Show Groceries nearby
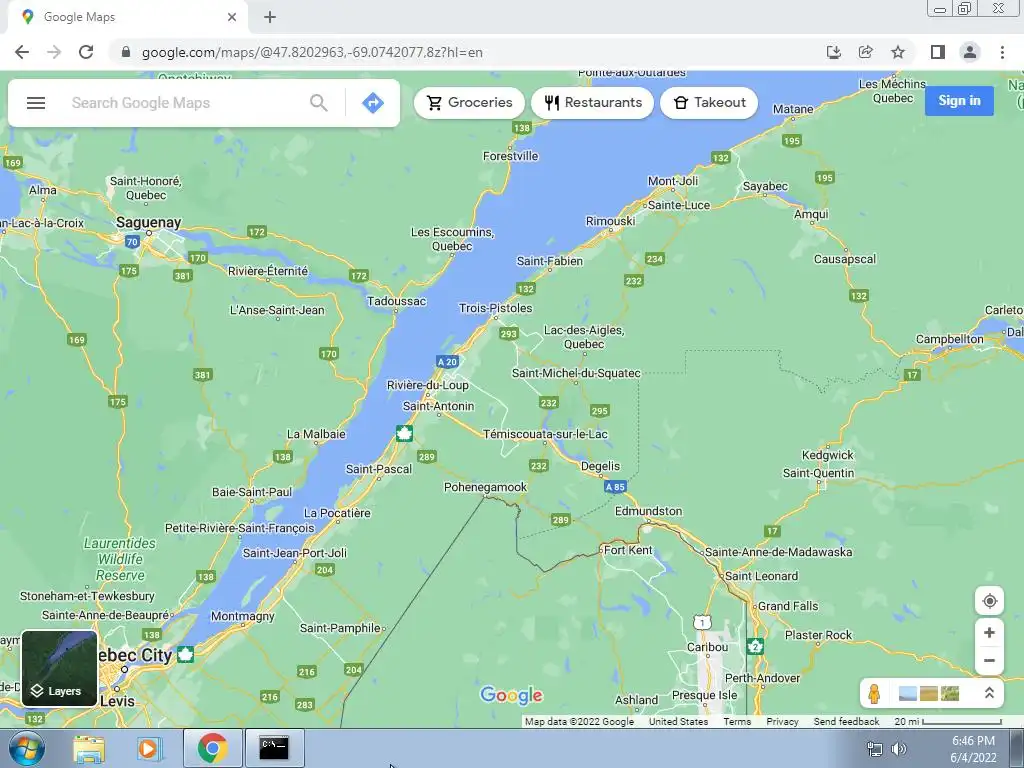1024x768 pixels. tap(469, 103)
